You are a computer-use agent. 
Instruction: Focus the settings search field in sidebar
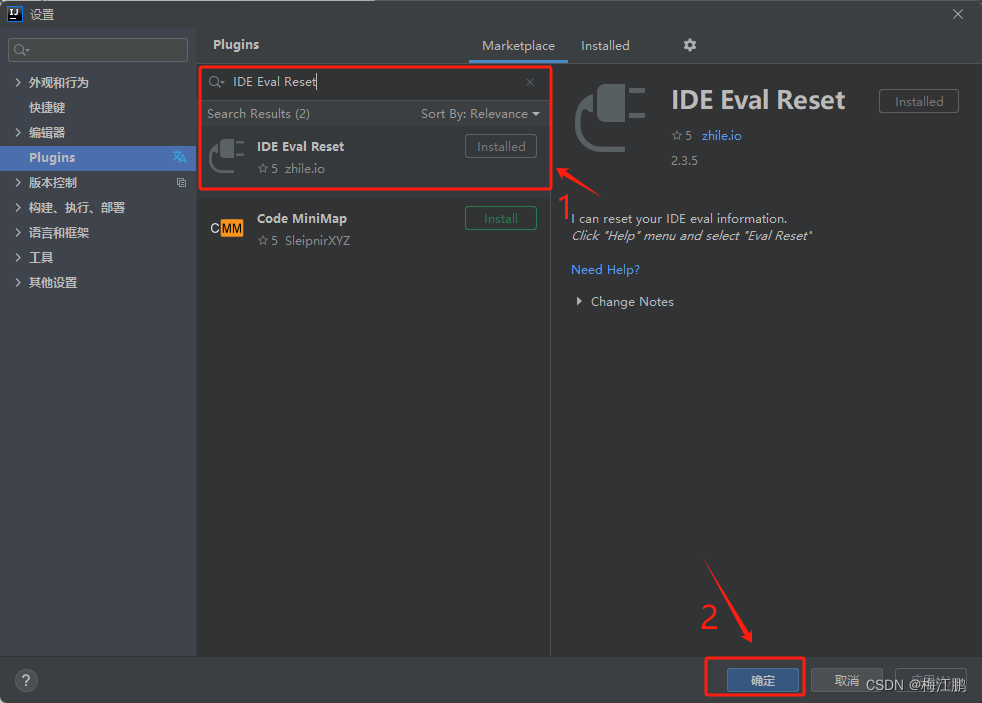pos(98,50)
